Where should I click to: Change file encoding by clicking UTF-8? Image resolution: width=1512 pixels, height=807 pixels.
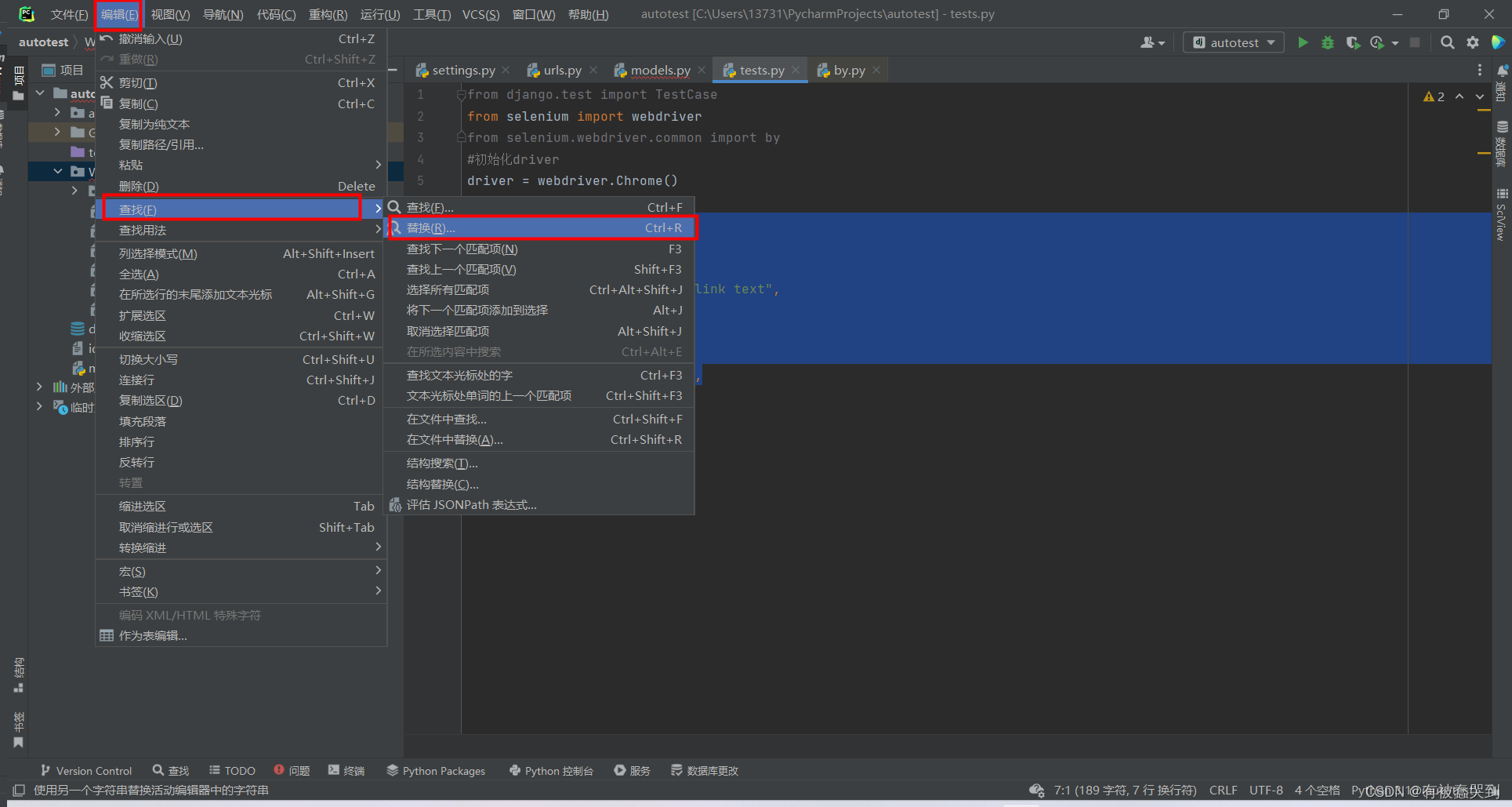(x=1266, y=790)
